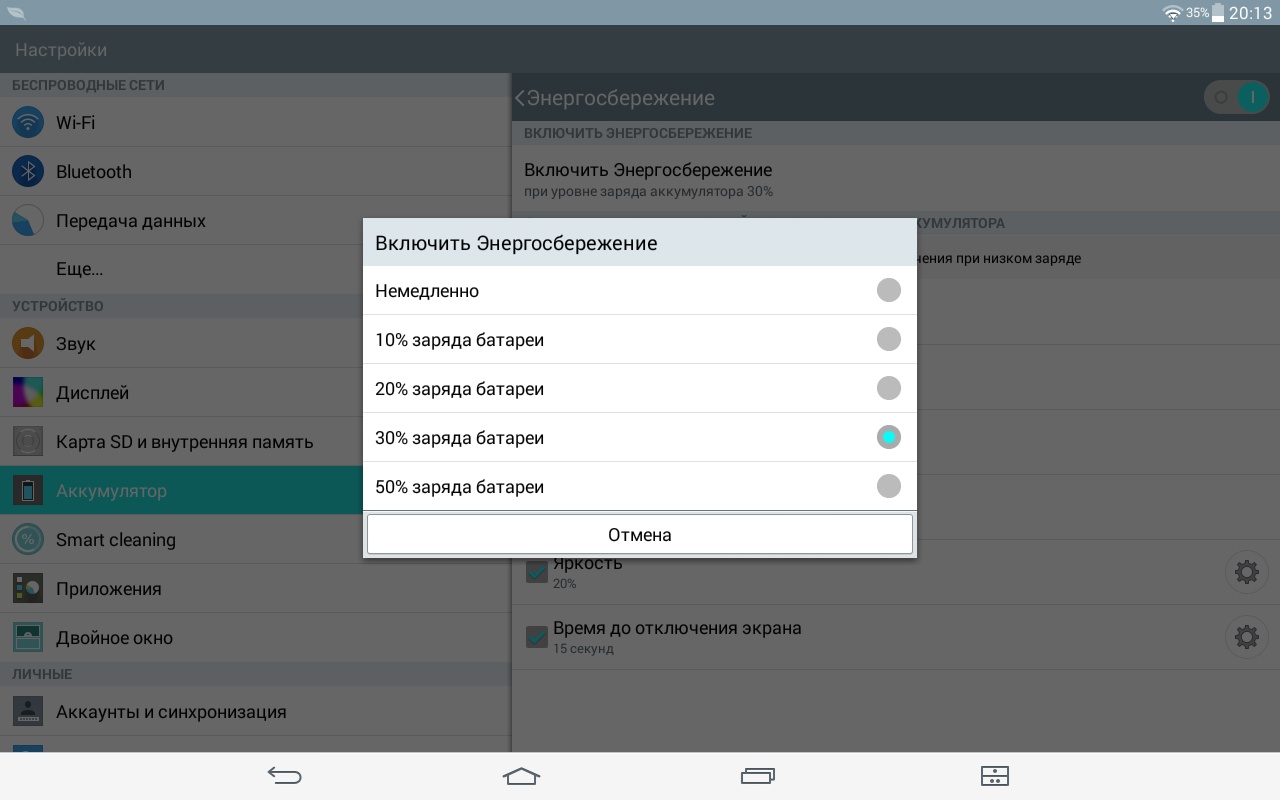The height and width of the screenshot is (800, 1280).
Task: Select 10% заряда батареи option
Action: click(x=888, y=339)
